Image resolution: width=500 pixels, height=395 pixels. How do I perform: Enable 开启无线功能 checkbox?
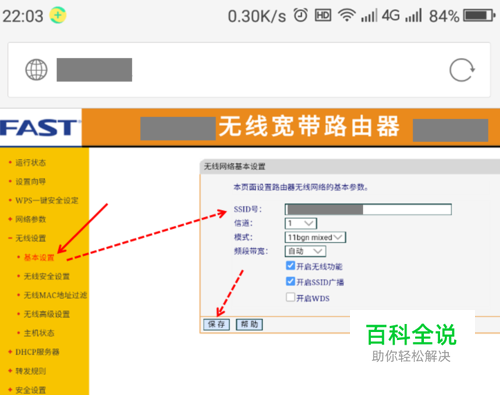(290, 266)
